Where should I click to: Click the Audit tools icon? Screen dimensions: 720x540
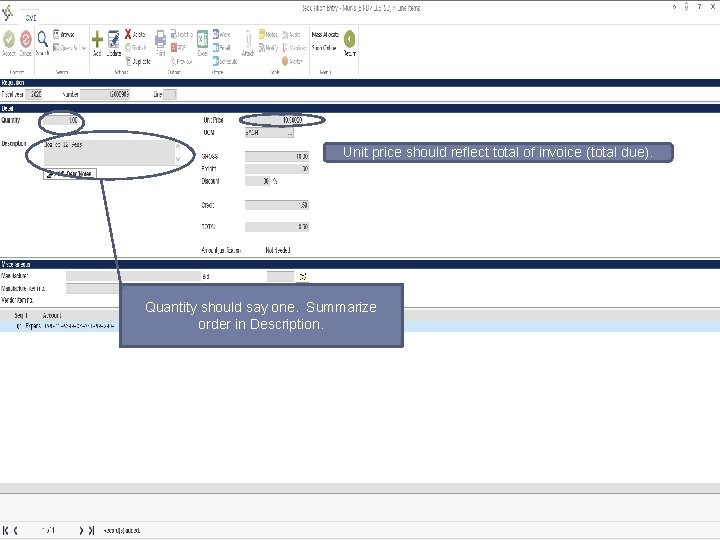tap(285, 34)
